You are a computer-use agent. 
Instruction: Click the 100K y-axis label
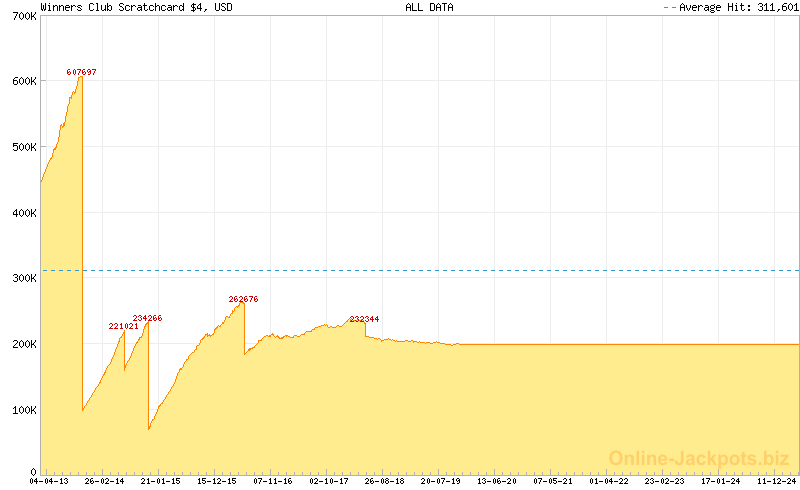22,410
